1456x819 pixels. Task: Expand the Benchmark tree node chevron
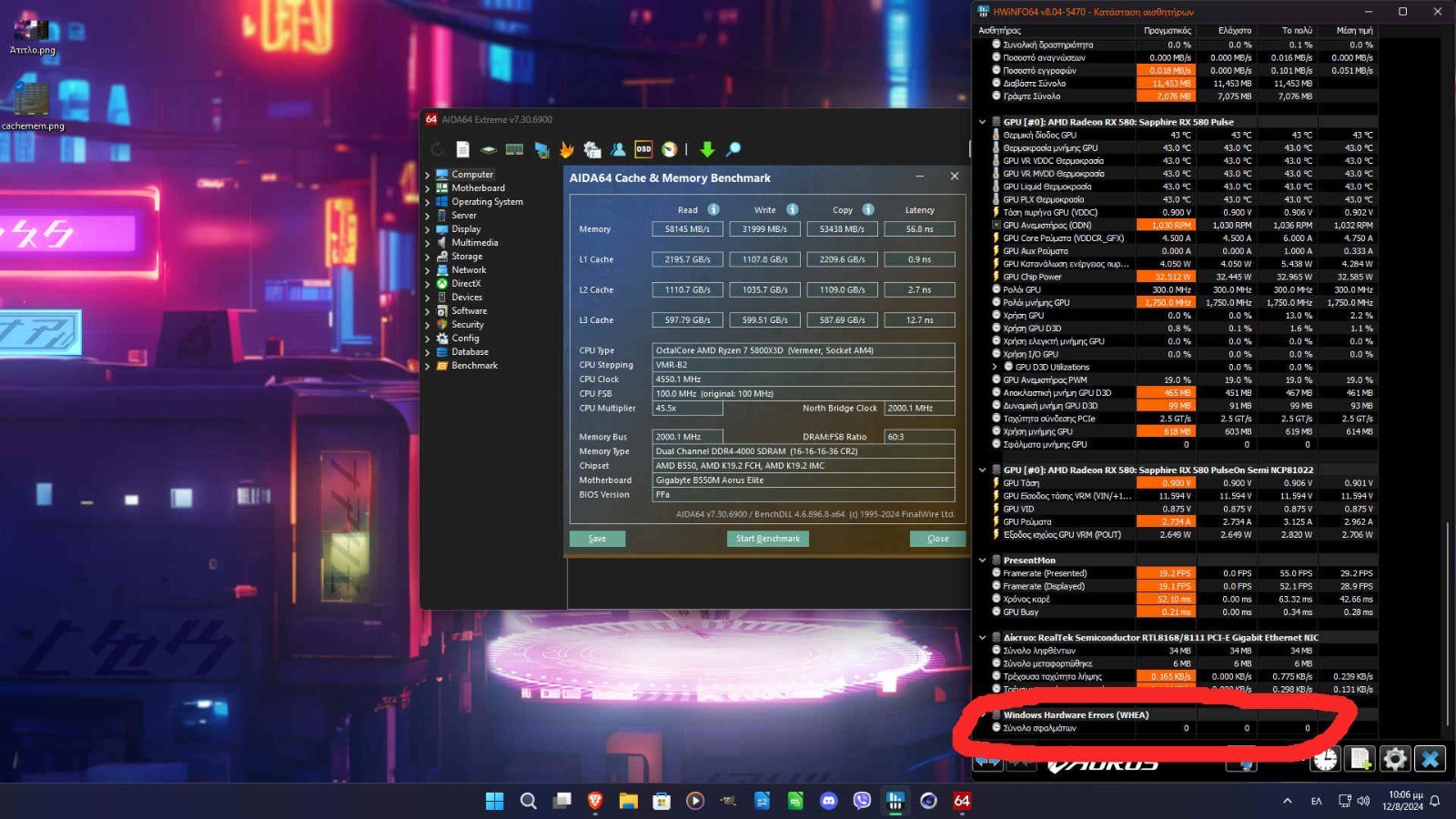(428, 366)
